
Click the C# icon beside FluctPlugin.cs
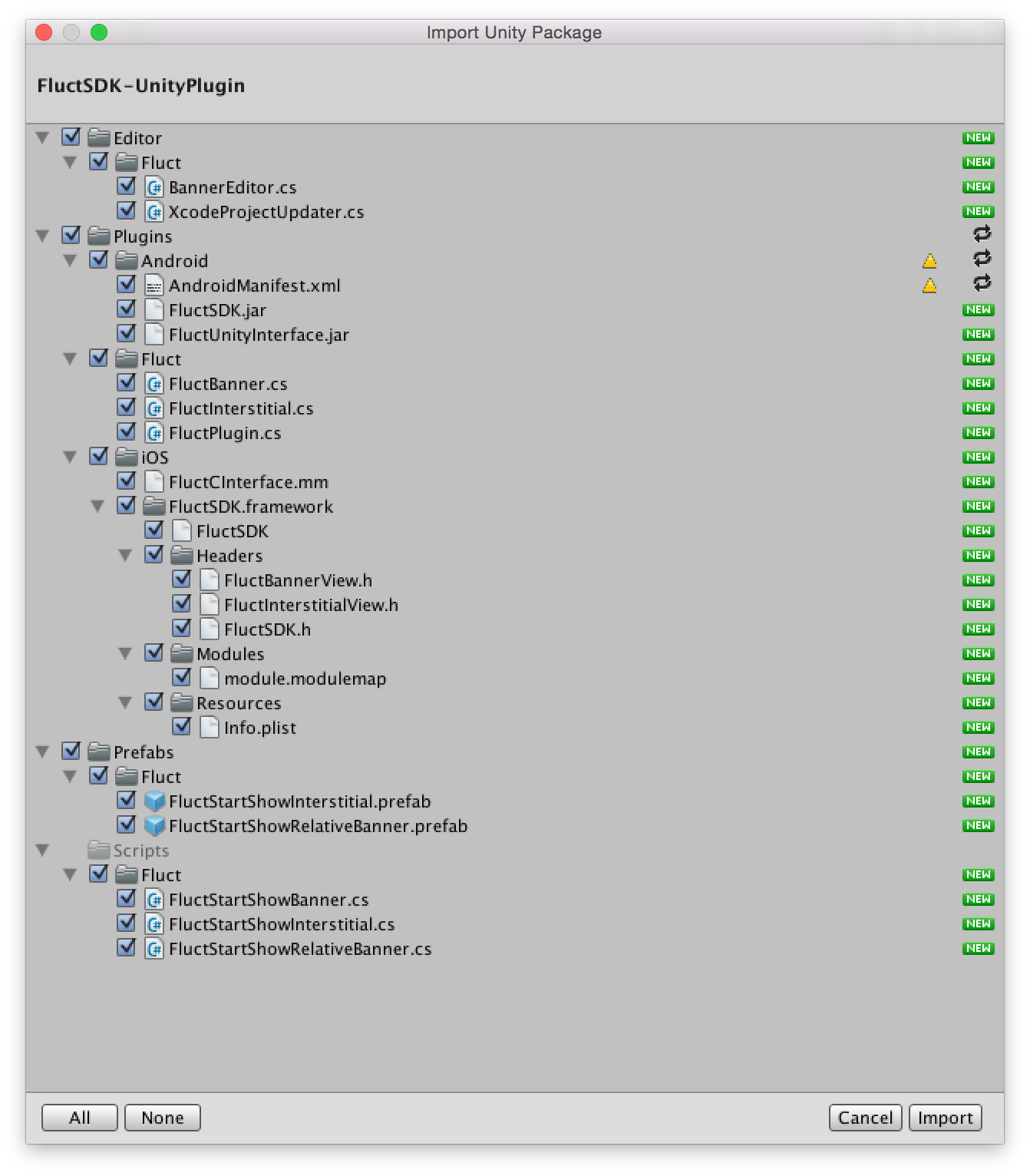(x=154, y=433)
